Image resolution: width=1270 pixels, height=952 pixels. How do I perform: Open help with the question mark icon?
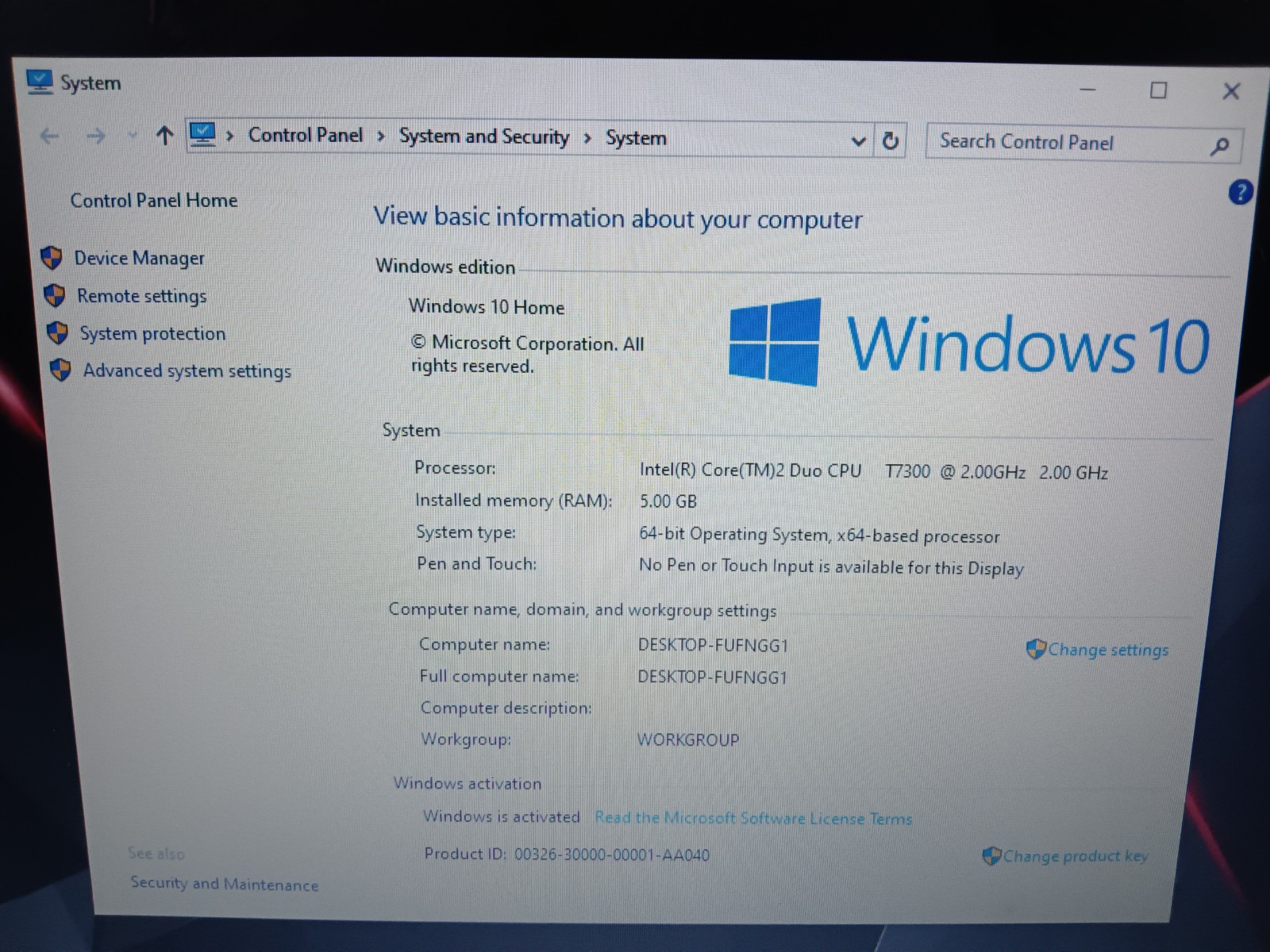[x=1241, y=192]
